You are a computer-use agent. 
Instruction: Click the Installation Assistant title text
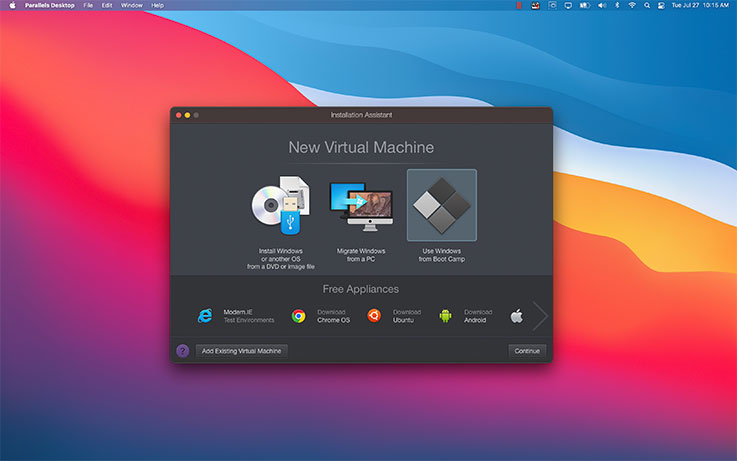pos(361,115)
